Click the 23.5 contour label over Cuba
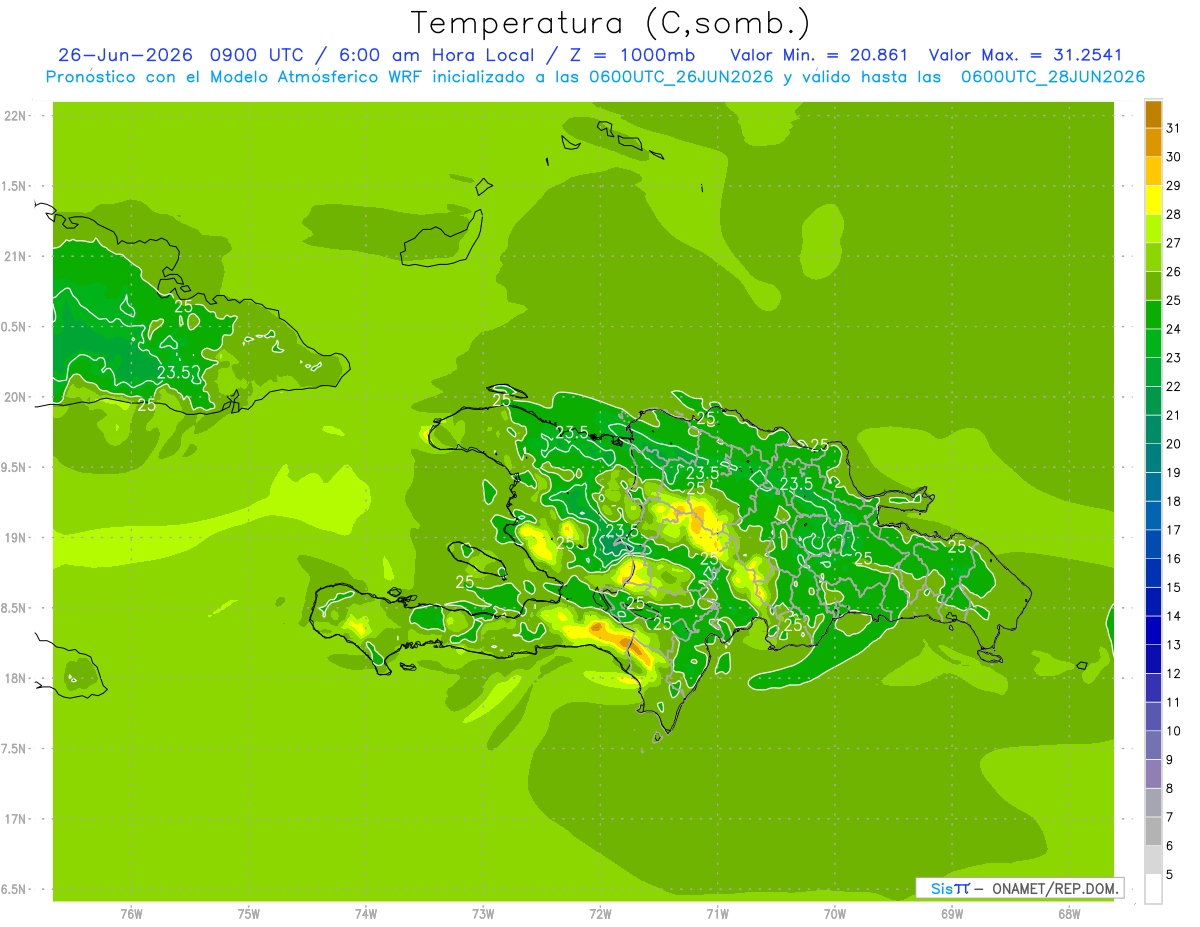The width and height of the screenshot is (1200, 927). (174, 372)
